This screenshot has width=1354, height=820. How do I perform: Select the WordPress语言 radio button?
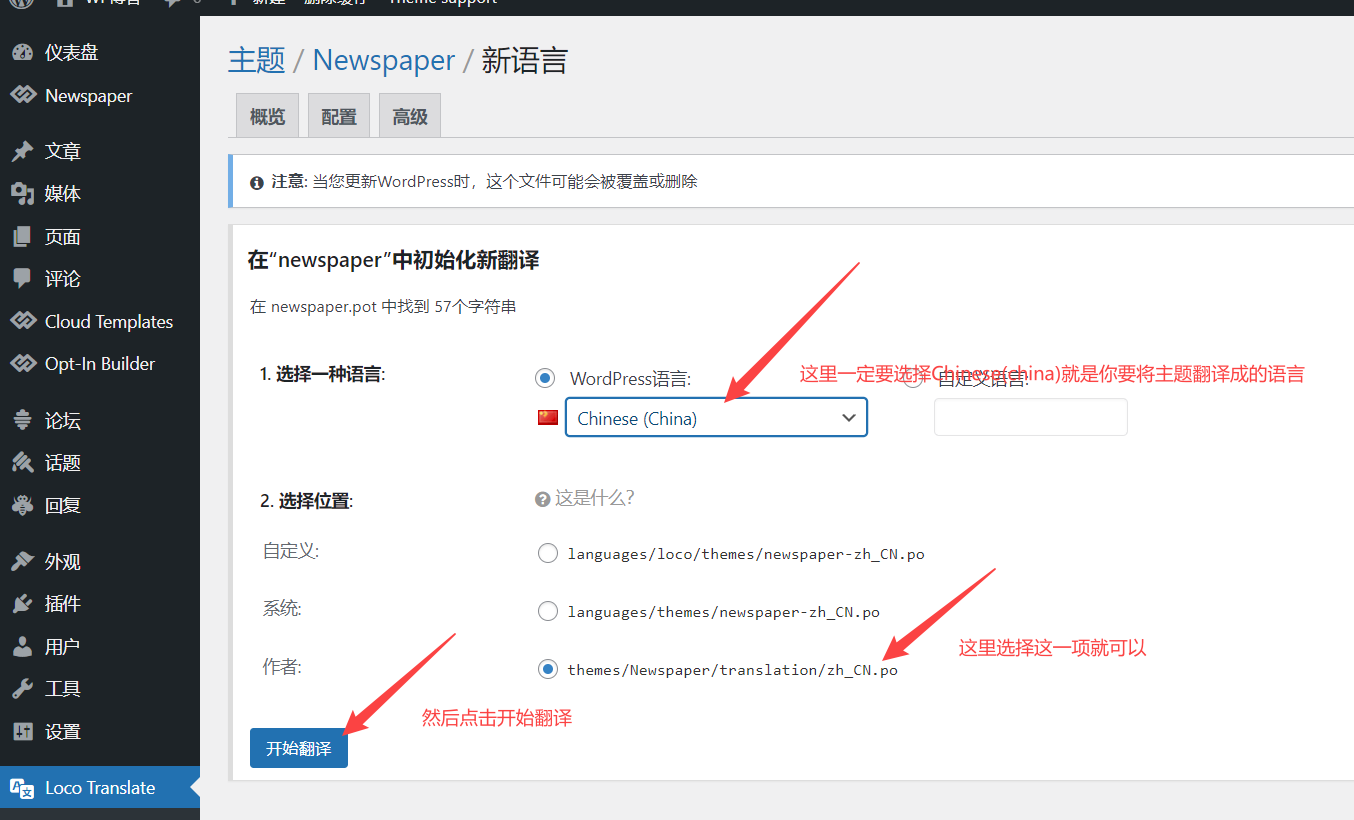click(545, 378)
